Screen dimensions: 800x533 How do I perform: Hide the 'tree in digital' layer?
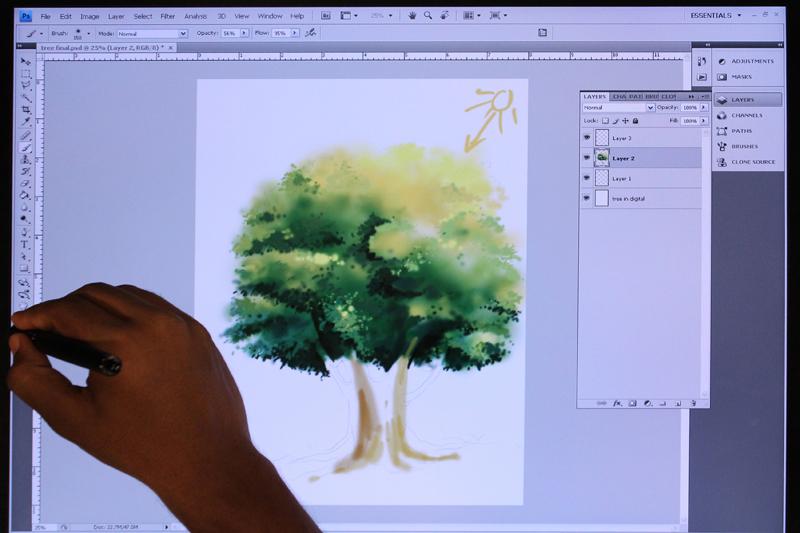(x=586, y=199)
